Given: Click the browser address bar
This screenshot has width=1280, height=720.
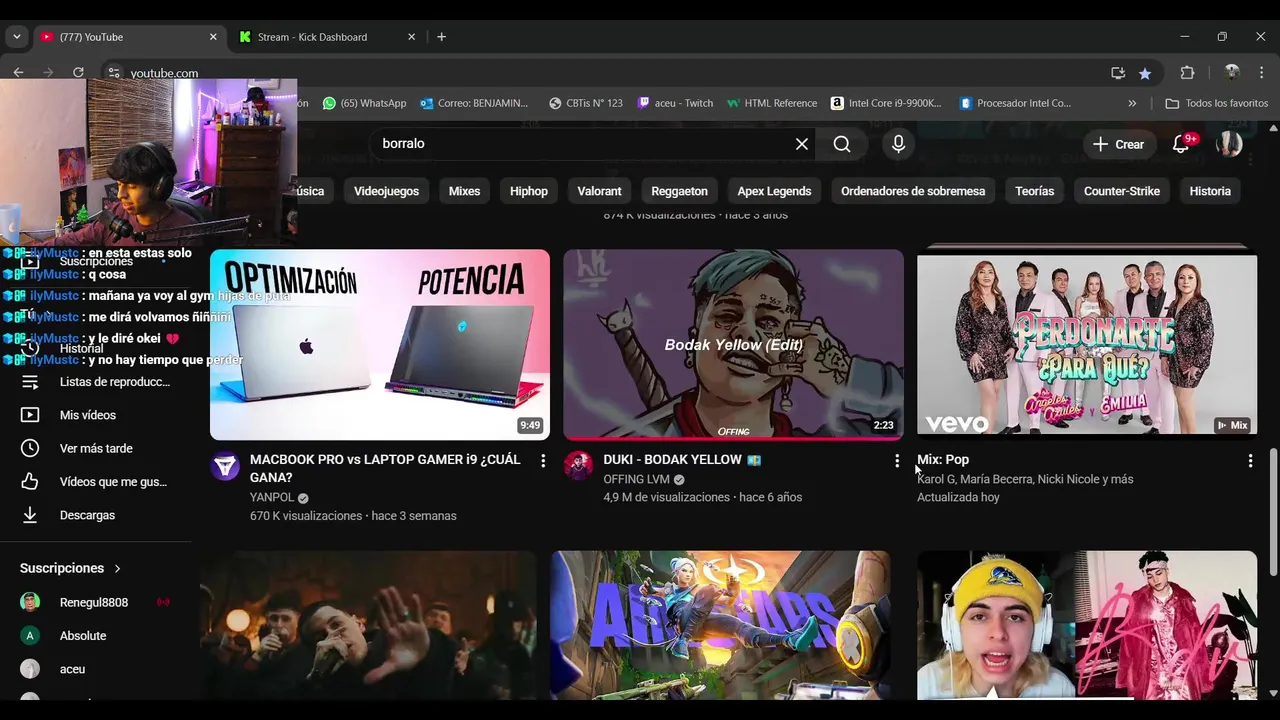Looking at the screenshot, I should click(x=600, y=73).
